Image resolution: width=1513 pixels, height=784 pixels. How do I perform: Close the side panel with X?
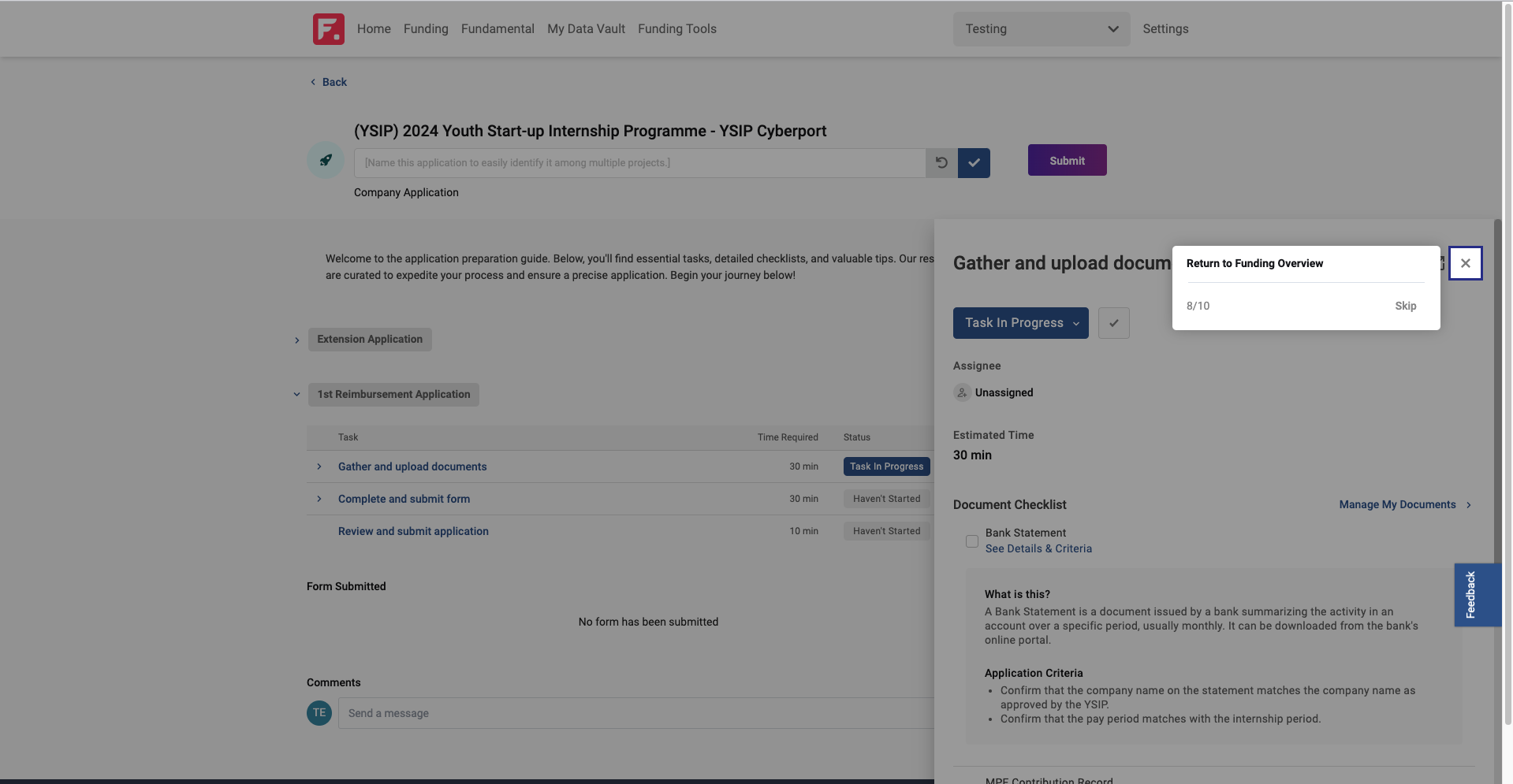point(1465,263)
